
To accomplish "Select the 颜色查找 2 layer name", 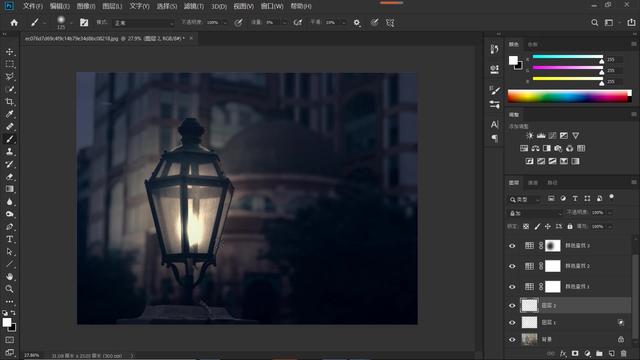I will 577,266.
